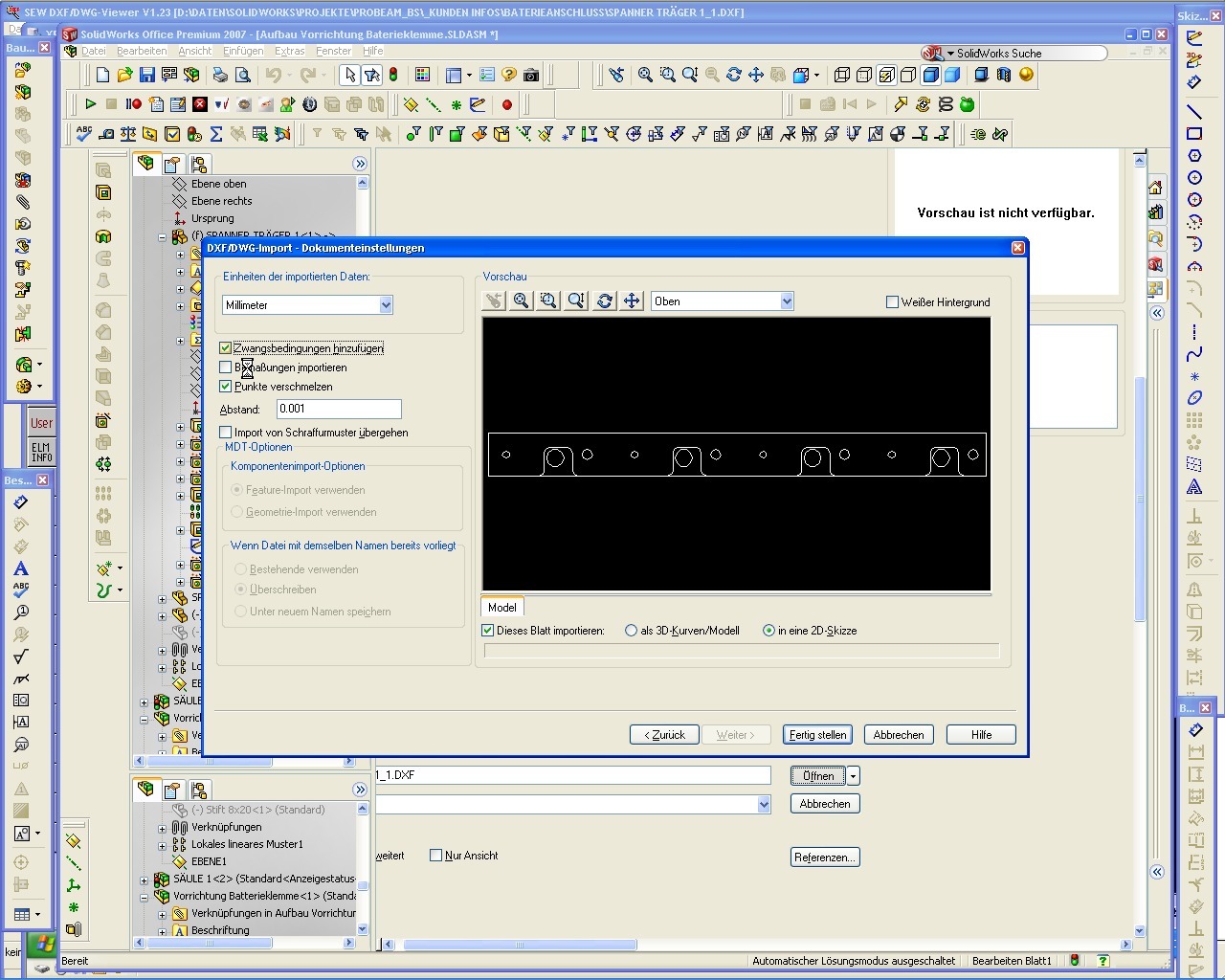The height and width of the screenshot is (980, 1225).
Task: Click the Start button on the taskbar
Action: (42, 945)
